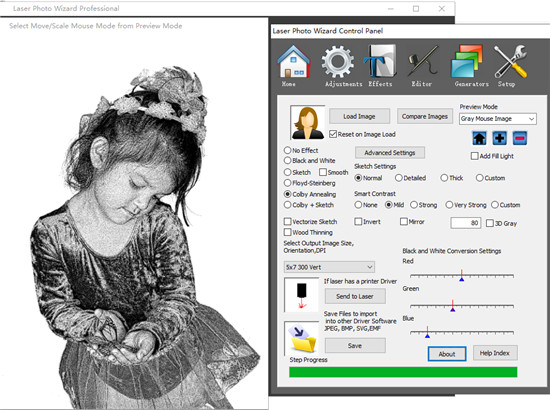Open Advanced Settings
This screenshot has width=550, height=410.
[x=390, y=153]
